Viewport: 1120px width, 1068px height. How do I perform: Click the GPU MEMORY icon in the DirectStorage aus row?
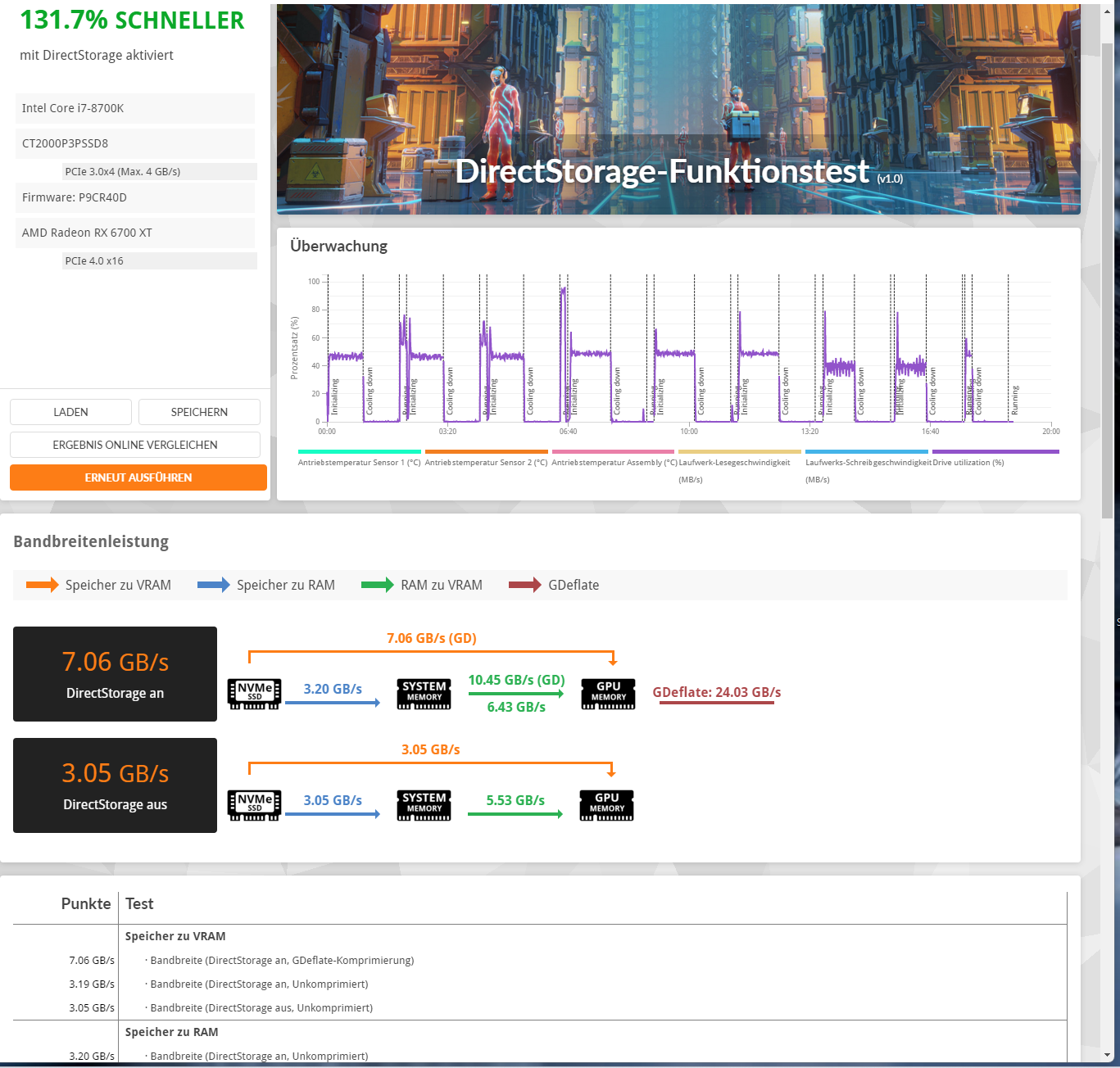pyautogui.click(x=606, y=805)
